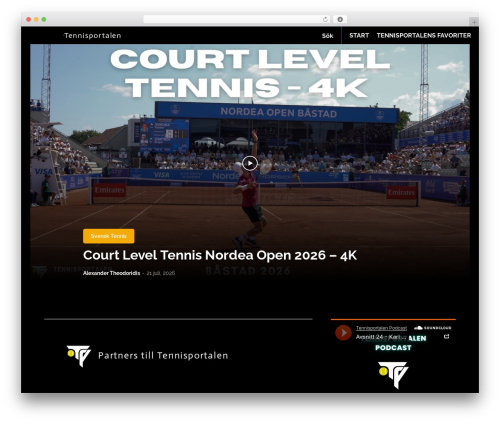Click the green maximize window button

pos(44,19)
